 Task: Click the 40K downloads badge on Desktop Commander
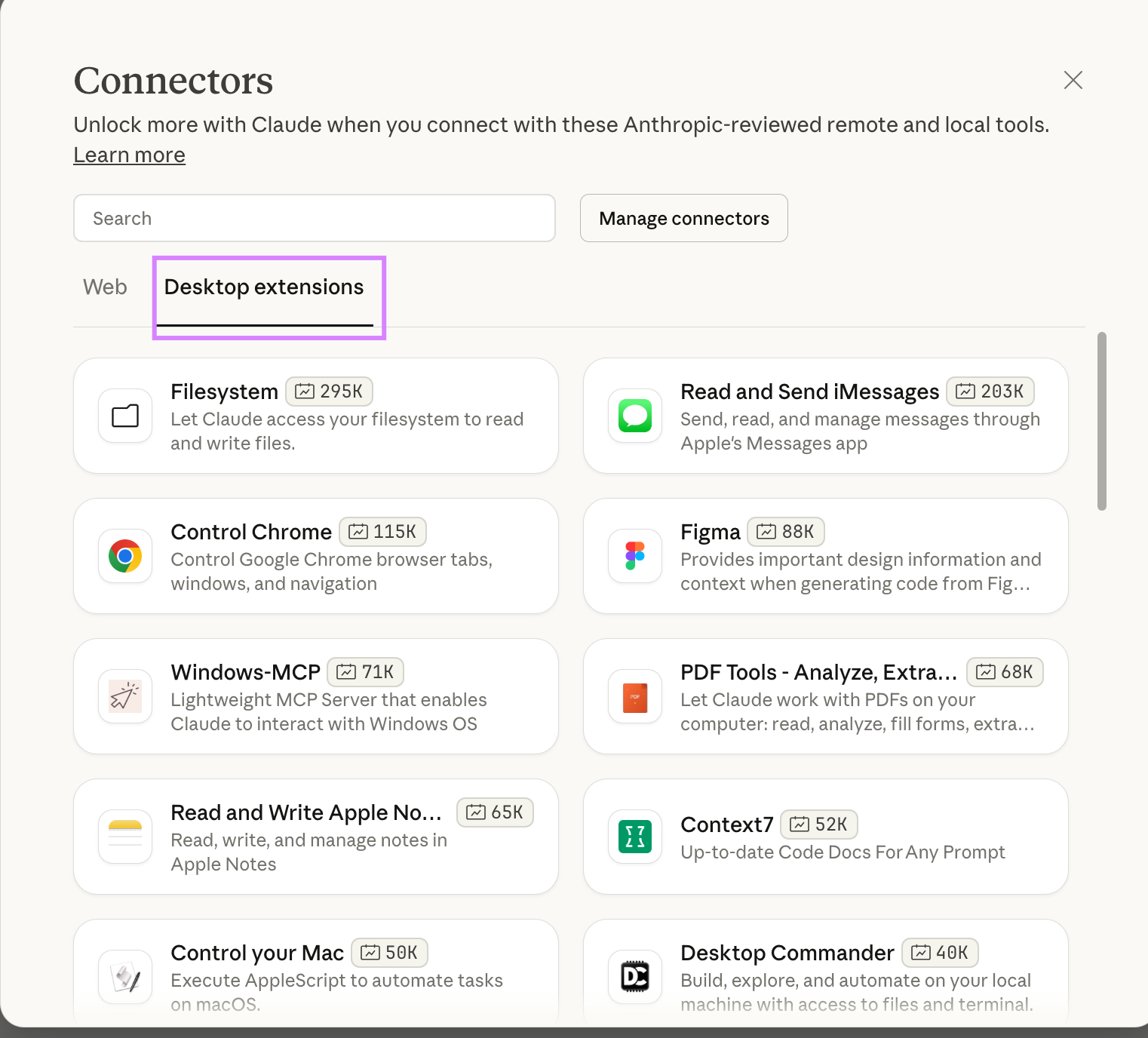(x=941, y=953)
